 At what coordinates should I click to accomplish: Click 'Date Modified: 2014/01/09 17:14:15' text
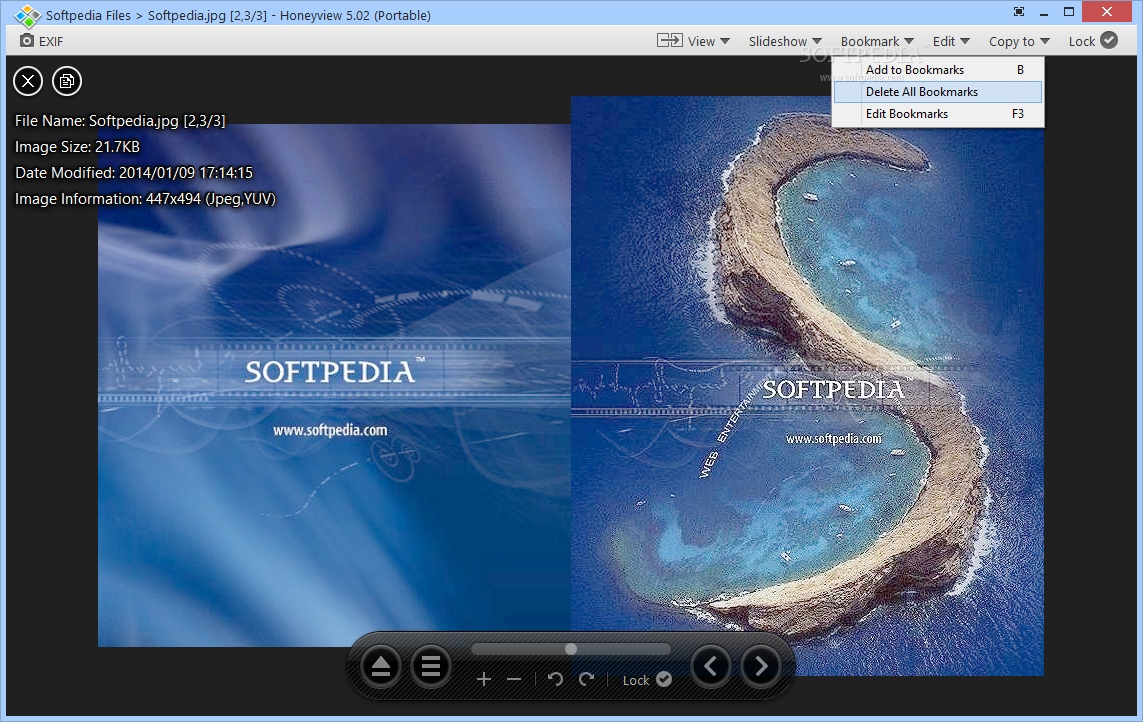click(x=133, y=173)
